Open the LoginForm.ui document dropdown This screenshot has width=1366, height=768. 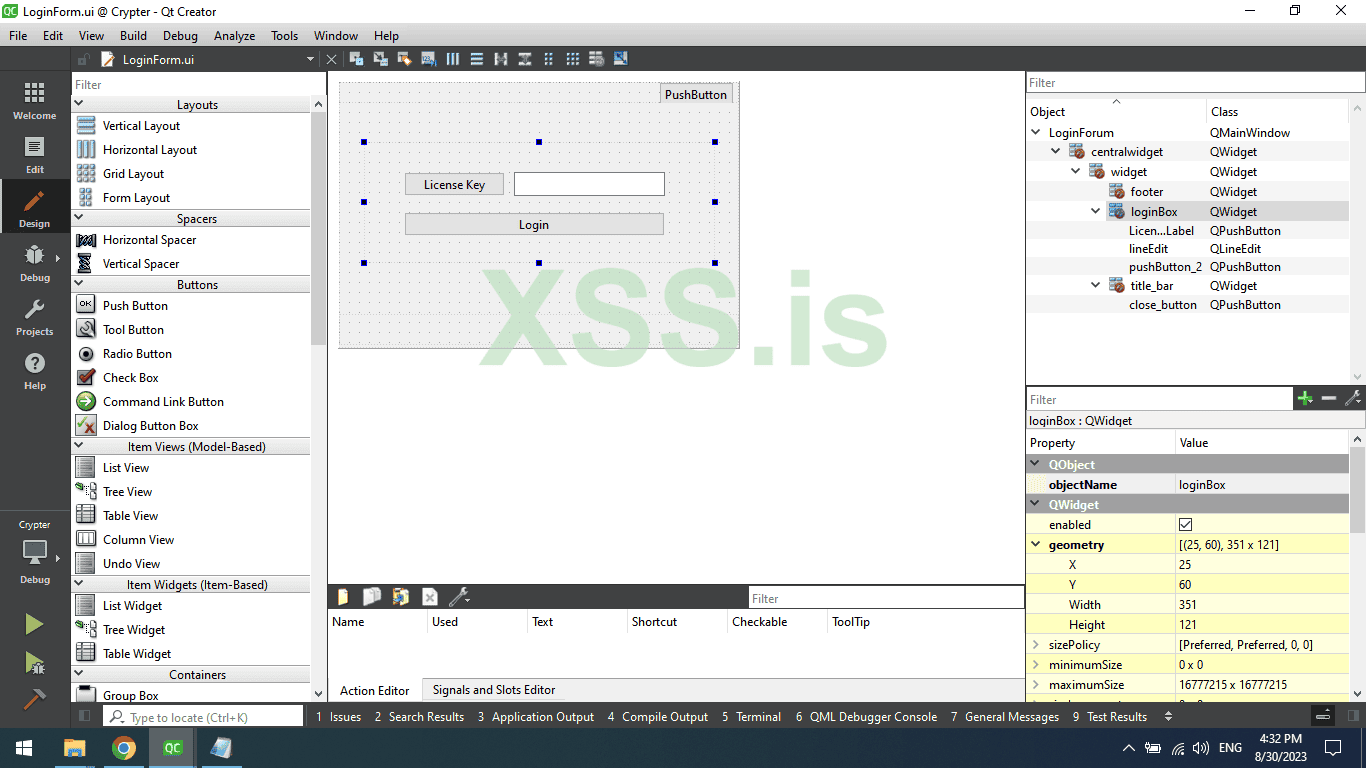tap(311, 60)
